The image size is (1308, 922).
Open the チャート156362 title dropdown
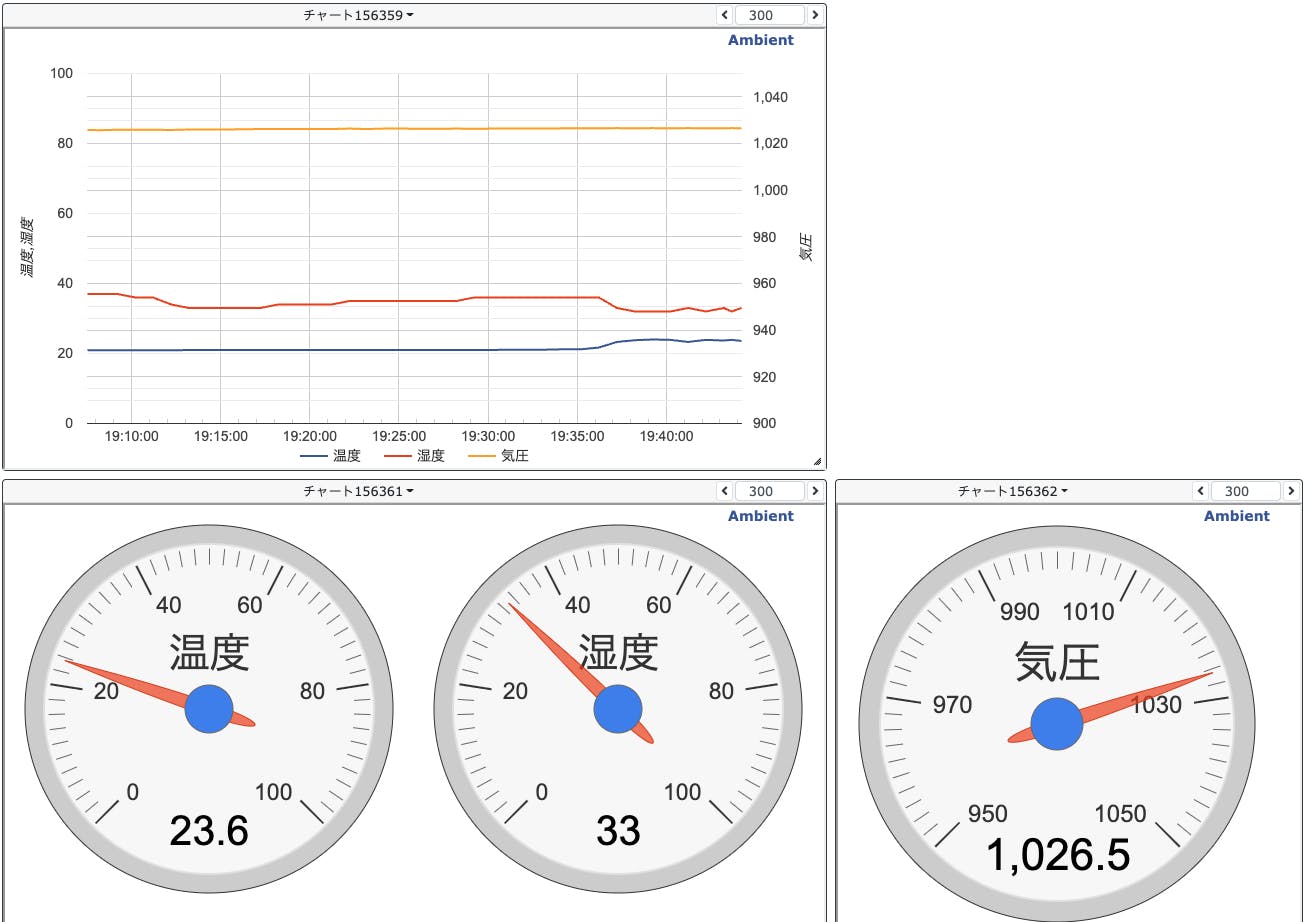pyautogui.click(x=1012, y=491)
